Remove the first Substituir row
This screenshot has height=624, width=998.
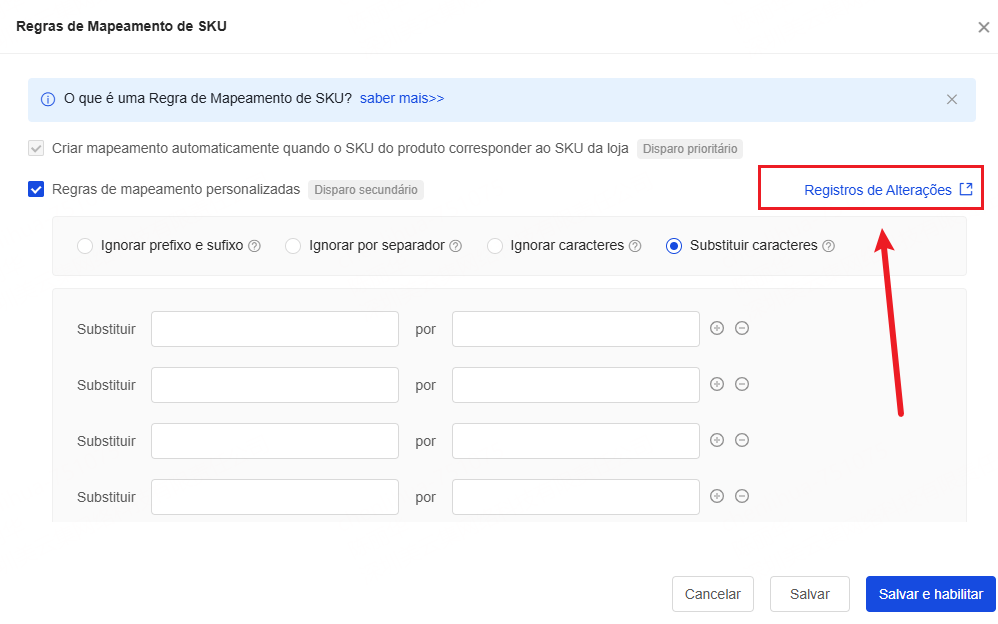741,329
